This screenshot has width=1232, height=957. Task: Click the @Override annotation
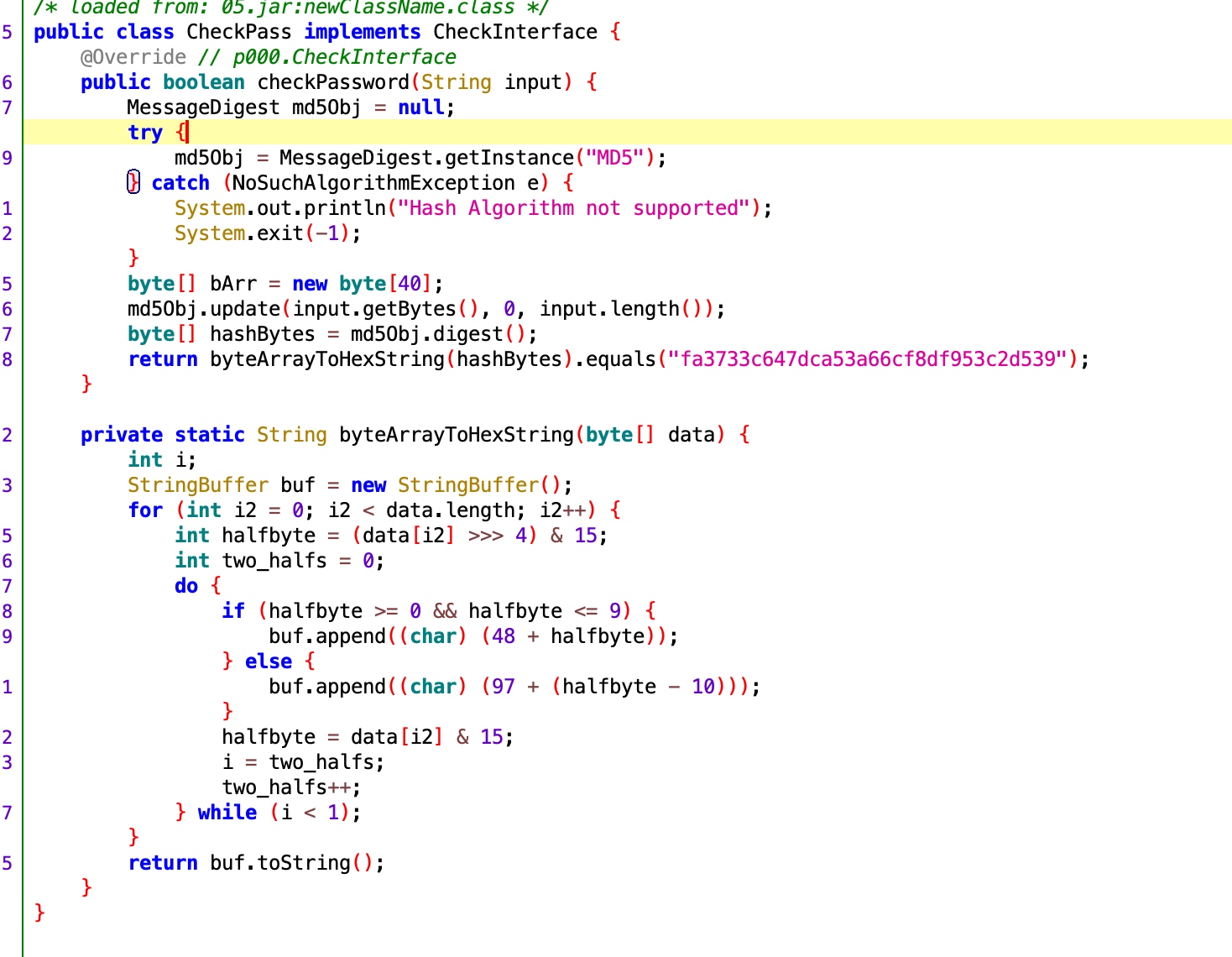[133, 57]
